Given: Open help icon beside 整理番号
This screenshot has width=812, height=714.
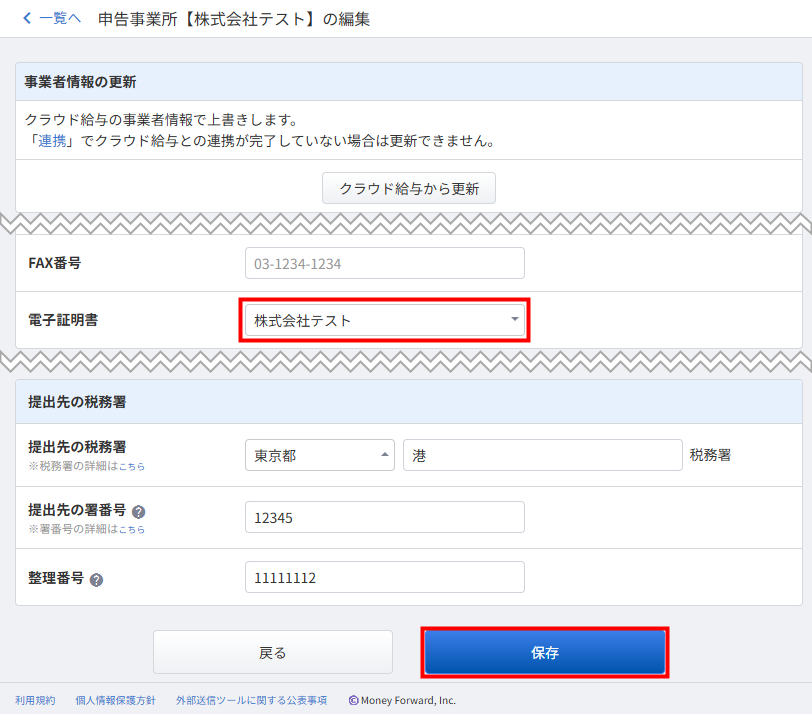Looking at the screenshot, I should point(96,579).
